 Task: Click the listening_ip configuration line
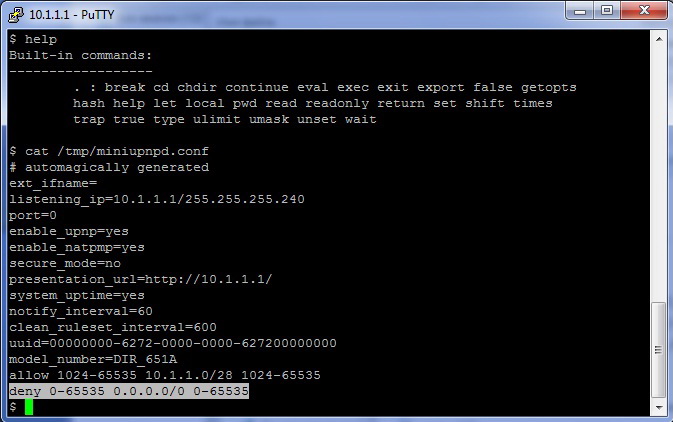point(156,199)
